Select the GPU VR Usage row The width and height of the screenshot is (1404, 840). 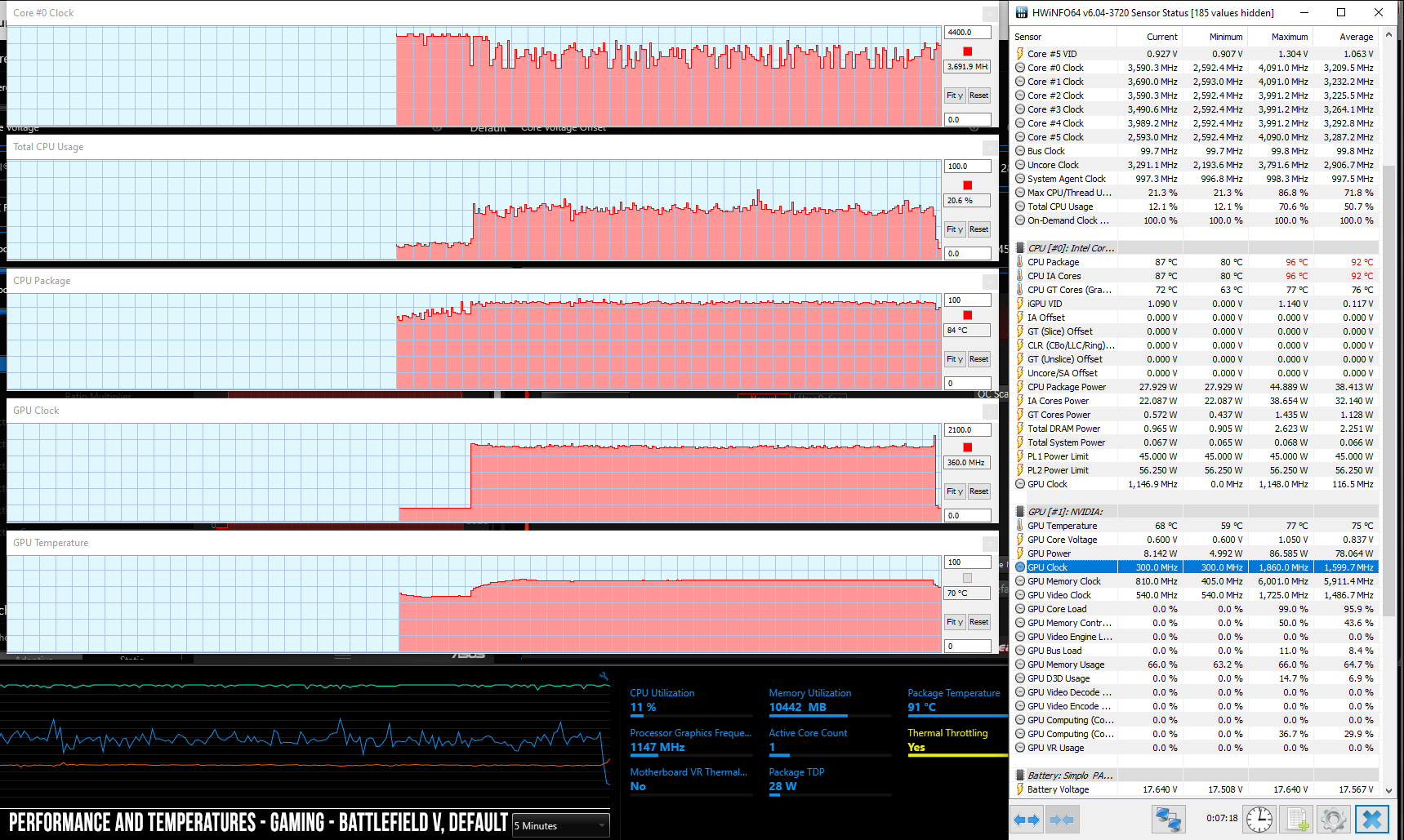point(1196,748)
